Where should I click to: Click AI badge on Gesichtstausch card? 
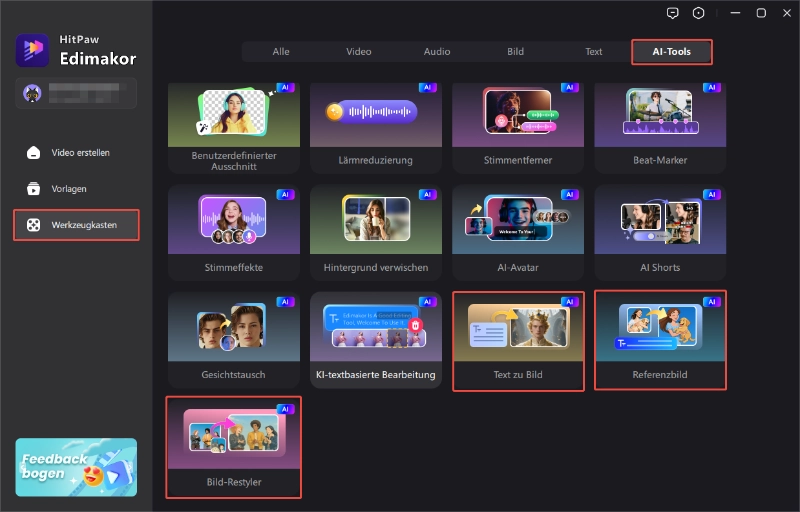click(x=285, y=301)
